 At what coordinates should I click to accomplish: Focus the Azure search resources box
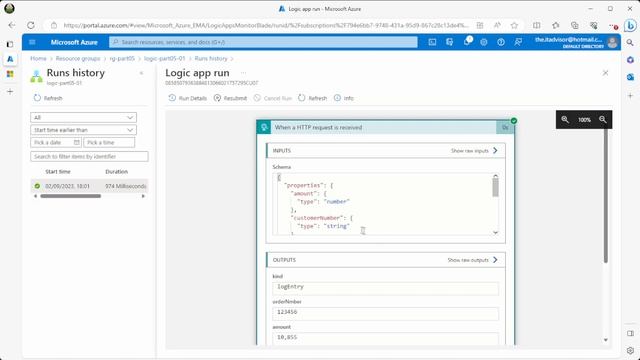click(263, 42)
